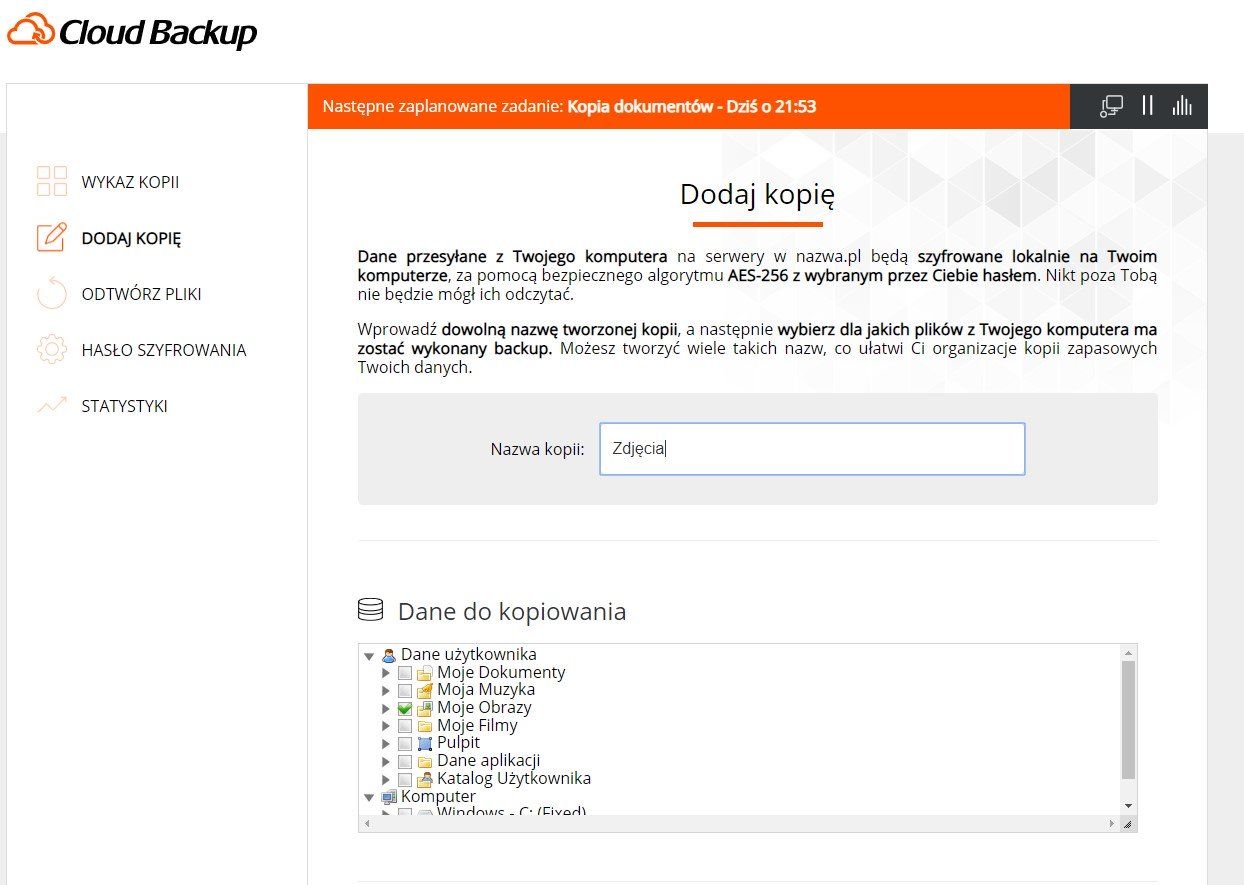Click the Wykaz kopii grid icon

pos(51,181)
